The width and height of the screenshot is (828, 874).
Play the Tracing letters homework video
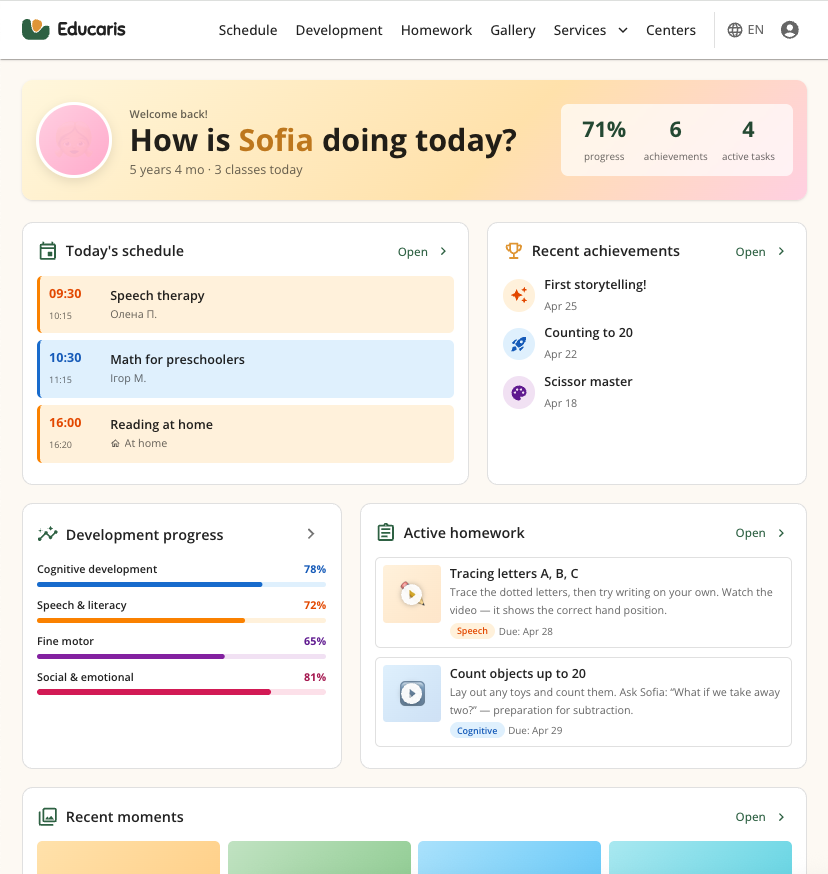tap(411, 594)
